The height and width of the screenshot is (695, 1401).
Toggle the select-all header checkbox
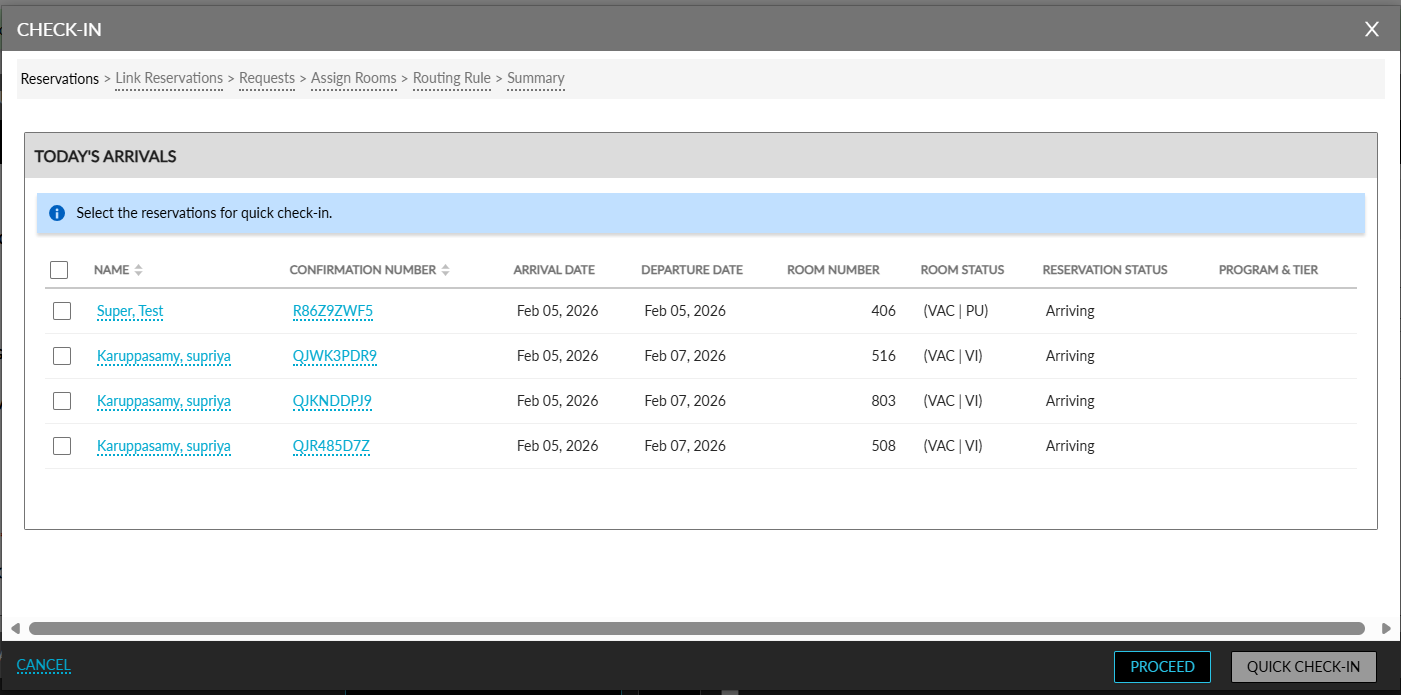pyautogui.click(x=59, y=270)
